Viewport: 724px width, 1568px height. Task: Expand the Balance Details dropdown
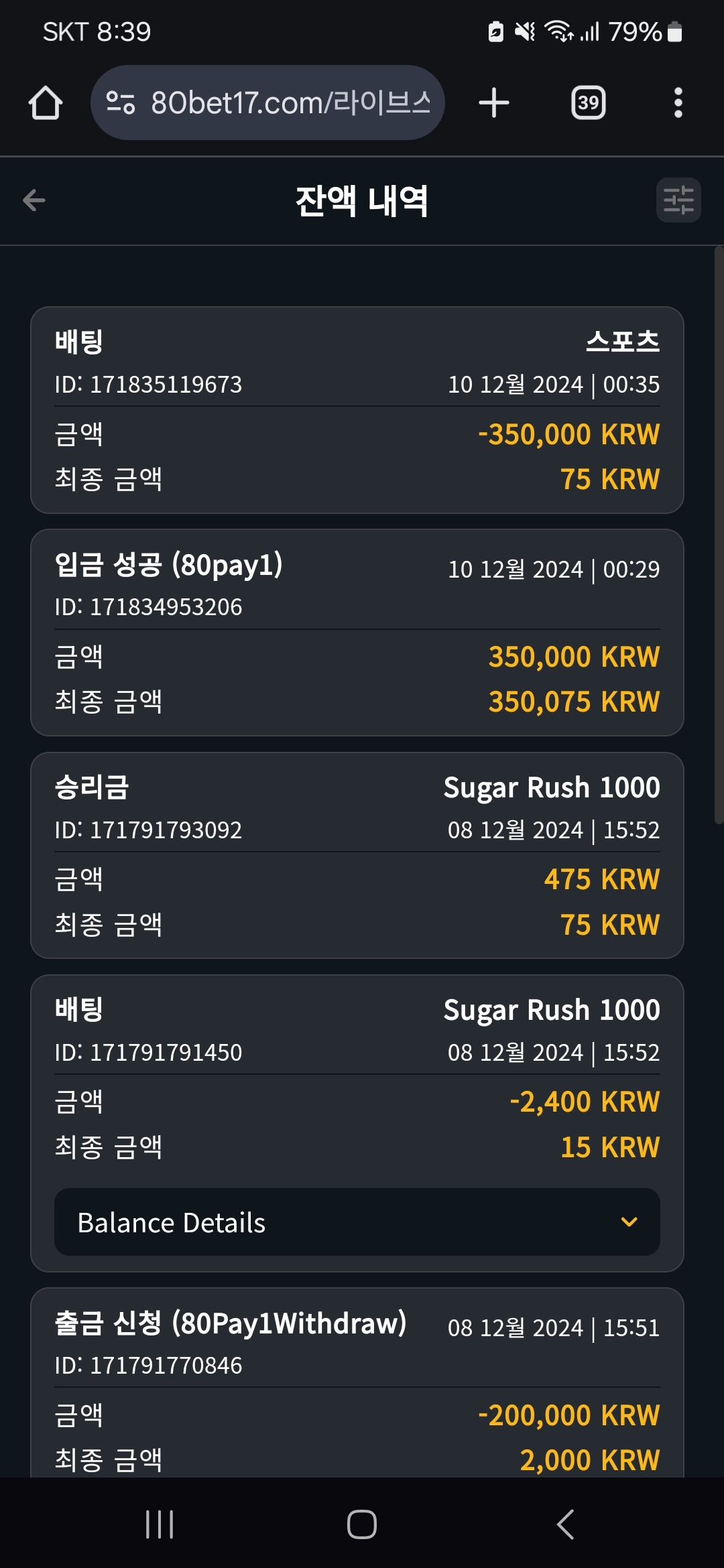[357, 1222]
